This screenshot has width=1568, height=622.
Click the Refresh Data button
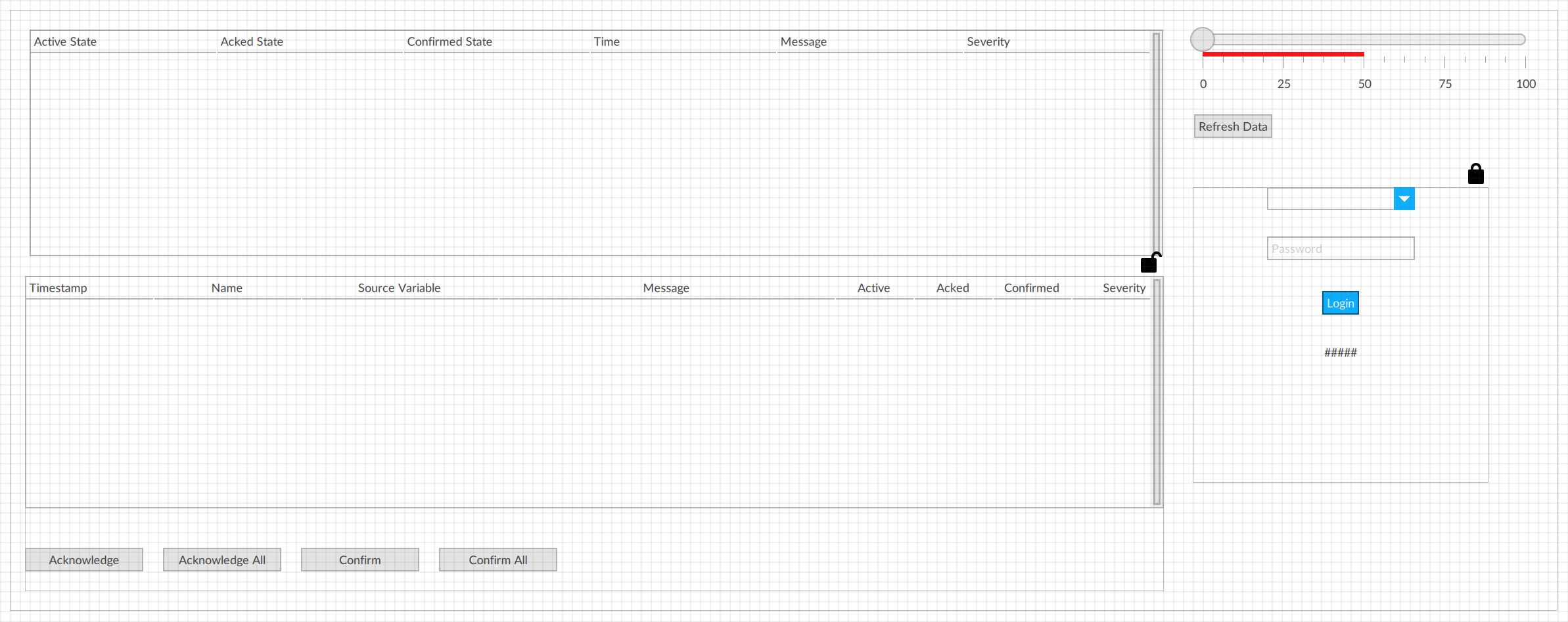point(1232,127)
